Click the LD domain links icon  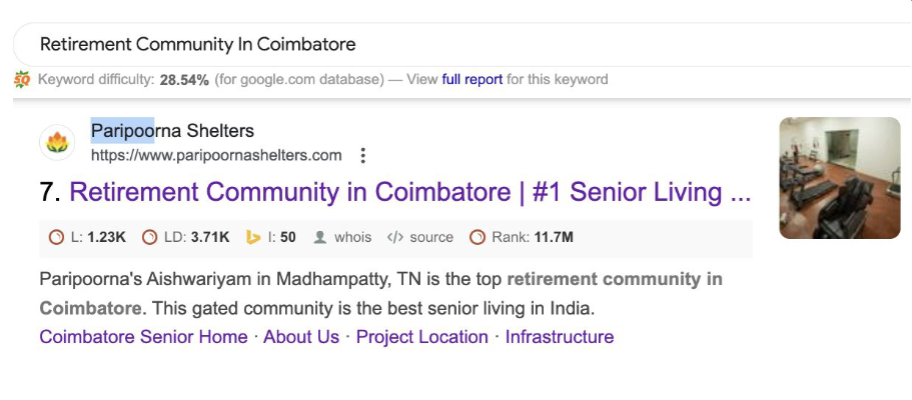coord(150,237)
